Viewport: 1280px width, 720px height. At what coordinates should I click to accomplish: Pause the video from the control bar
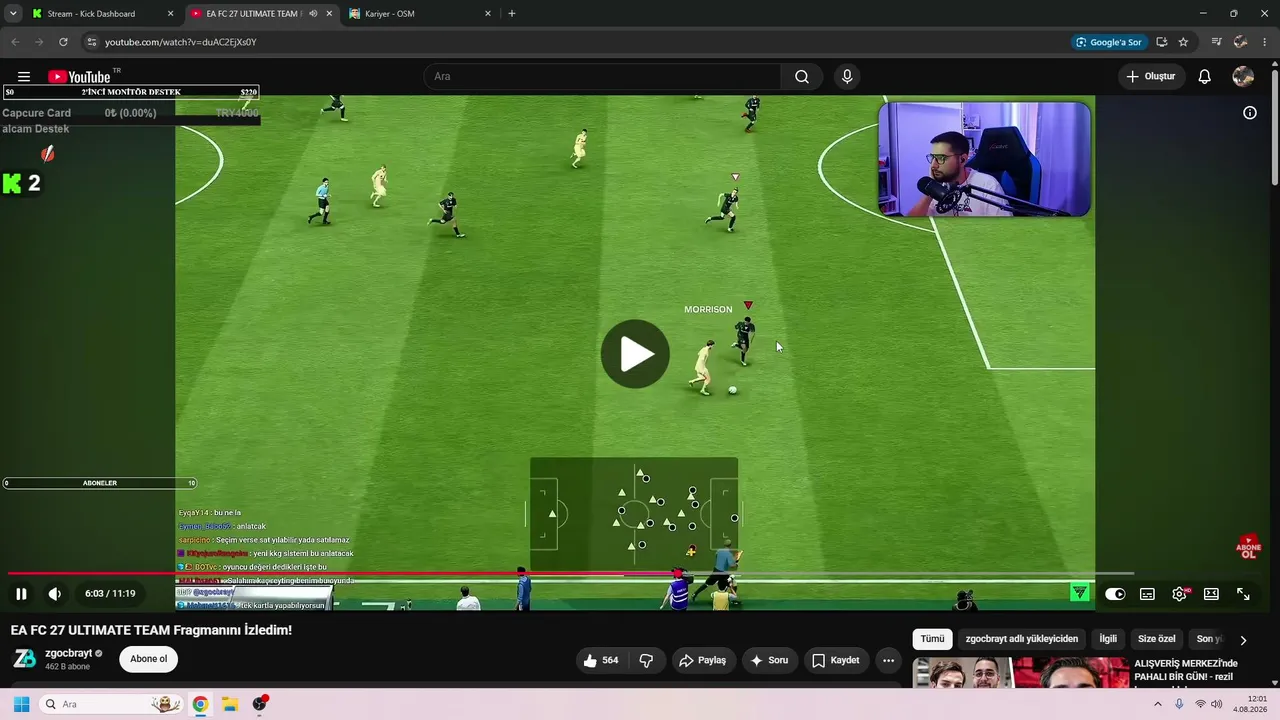pos(21,594)
